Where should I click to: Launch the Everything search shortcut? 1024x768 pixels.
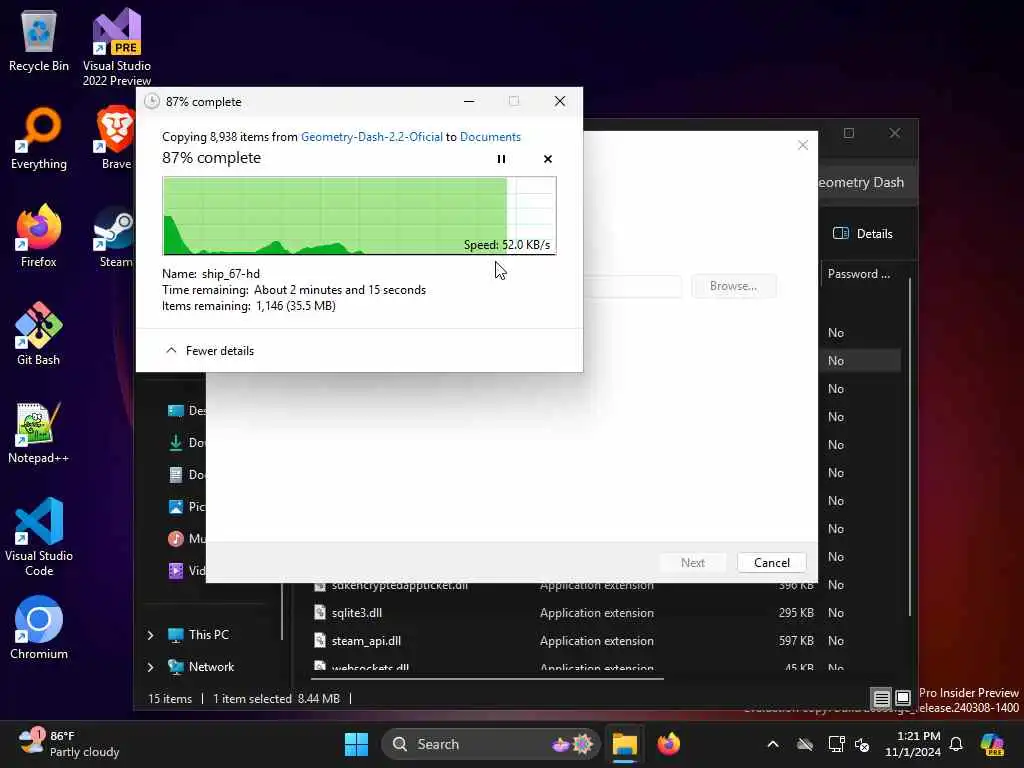pyautogui.click(x=39, y=138)
